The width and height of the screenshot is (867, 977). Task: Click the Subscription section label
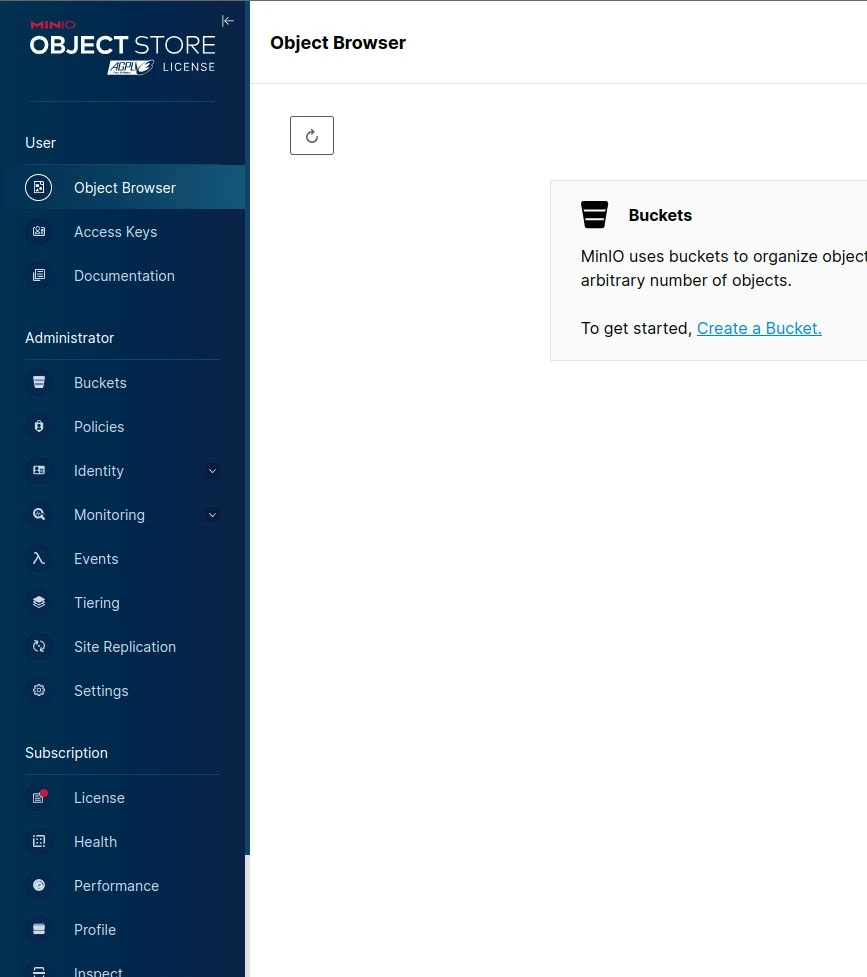pyautogui.click(x=66, y=753)
